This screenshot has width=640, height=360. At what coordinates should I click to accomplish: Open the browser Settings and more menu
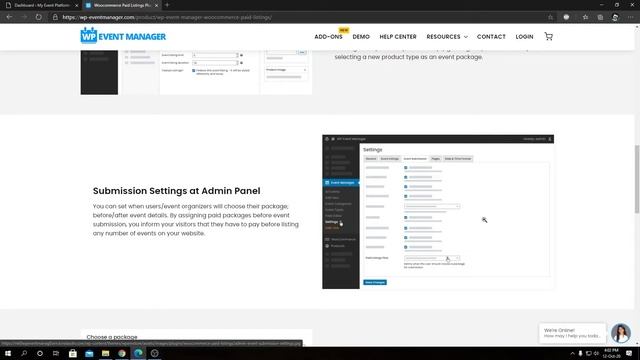tap(631, 17)
